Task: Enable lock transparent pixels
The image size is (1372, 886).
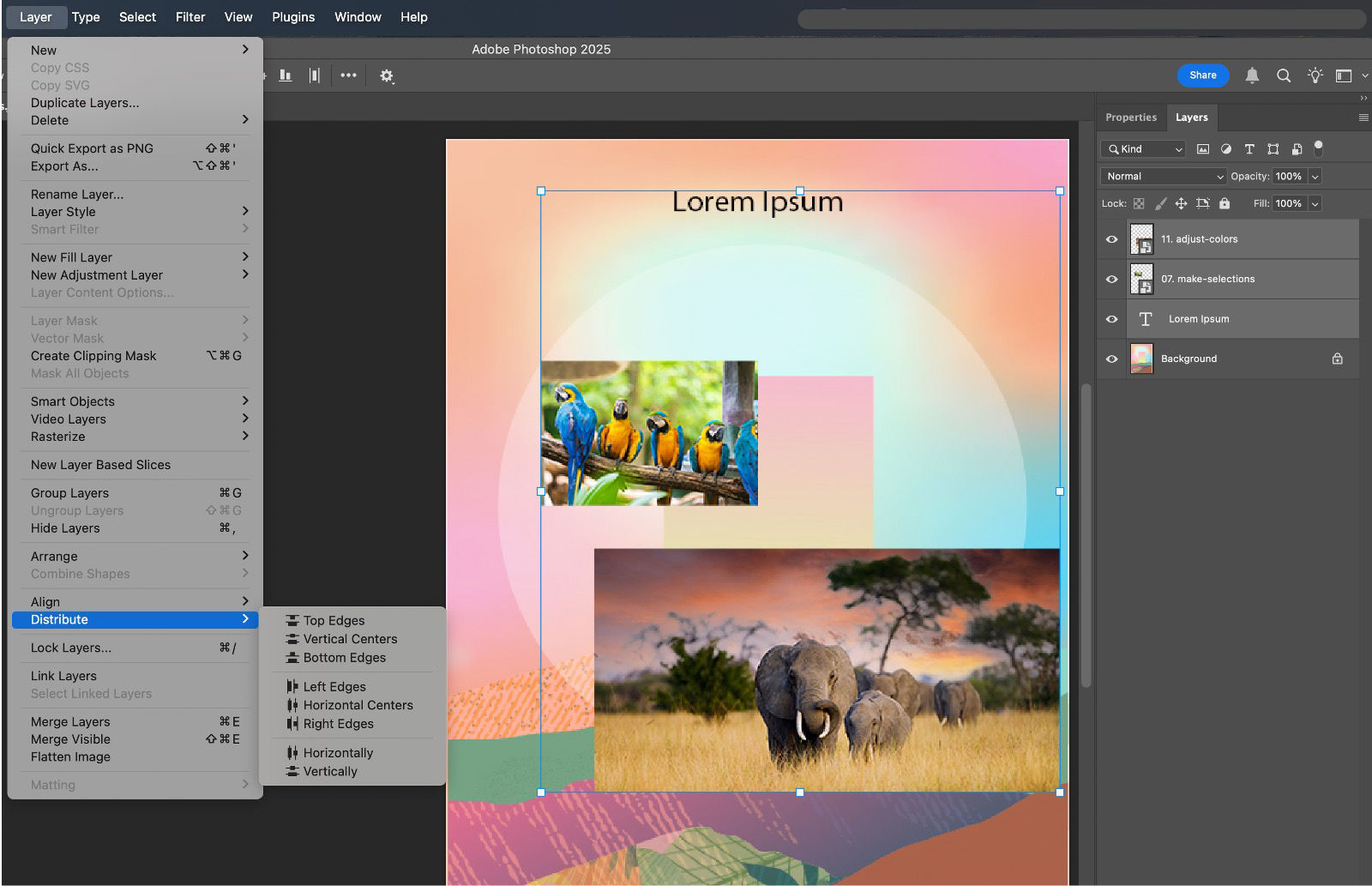Action: 1139,204
